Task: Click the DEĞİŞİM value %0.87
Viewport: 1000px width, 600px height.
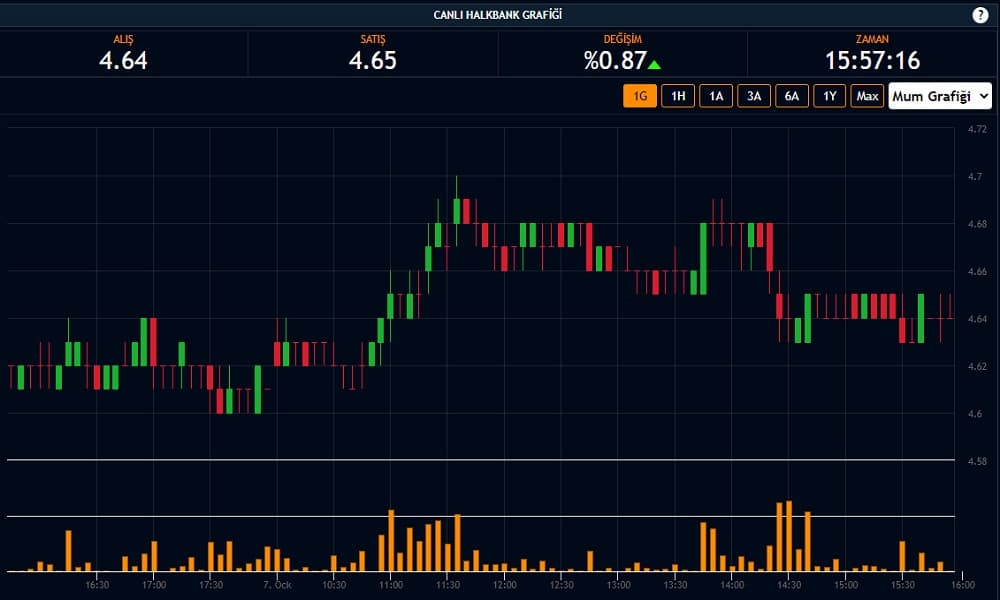Action: [615, 61]
